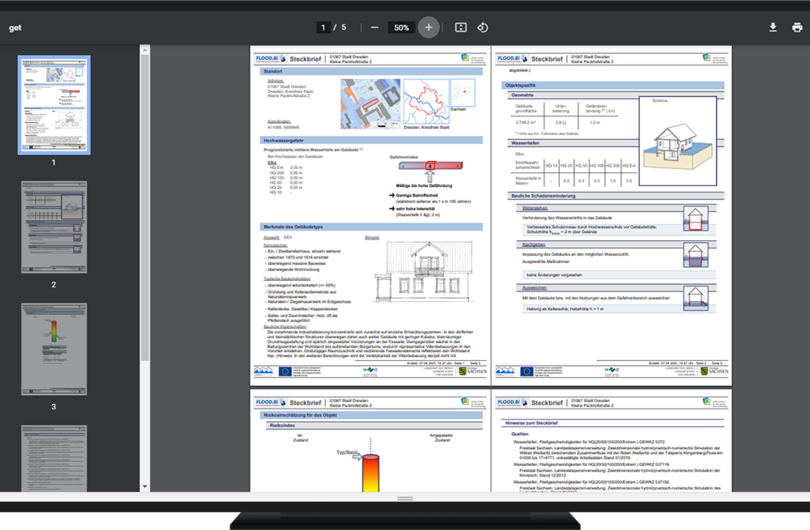Image resolution: width=810 pixels, height=530 pixels.
Task: Click the document title "get"
Action: click(x=16, y=28)
